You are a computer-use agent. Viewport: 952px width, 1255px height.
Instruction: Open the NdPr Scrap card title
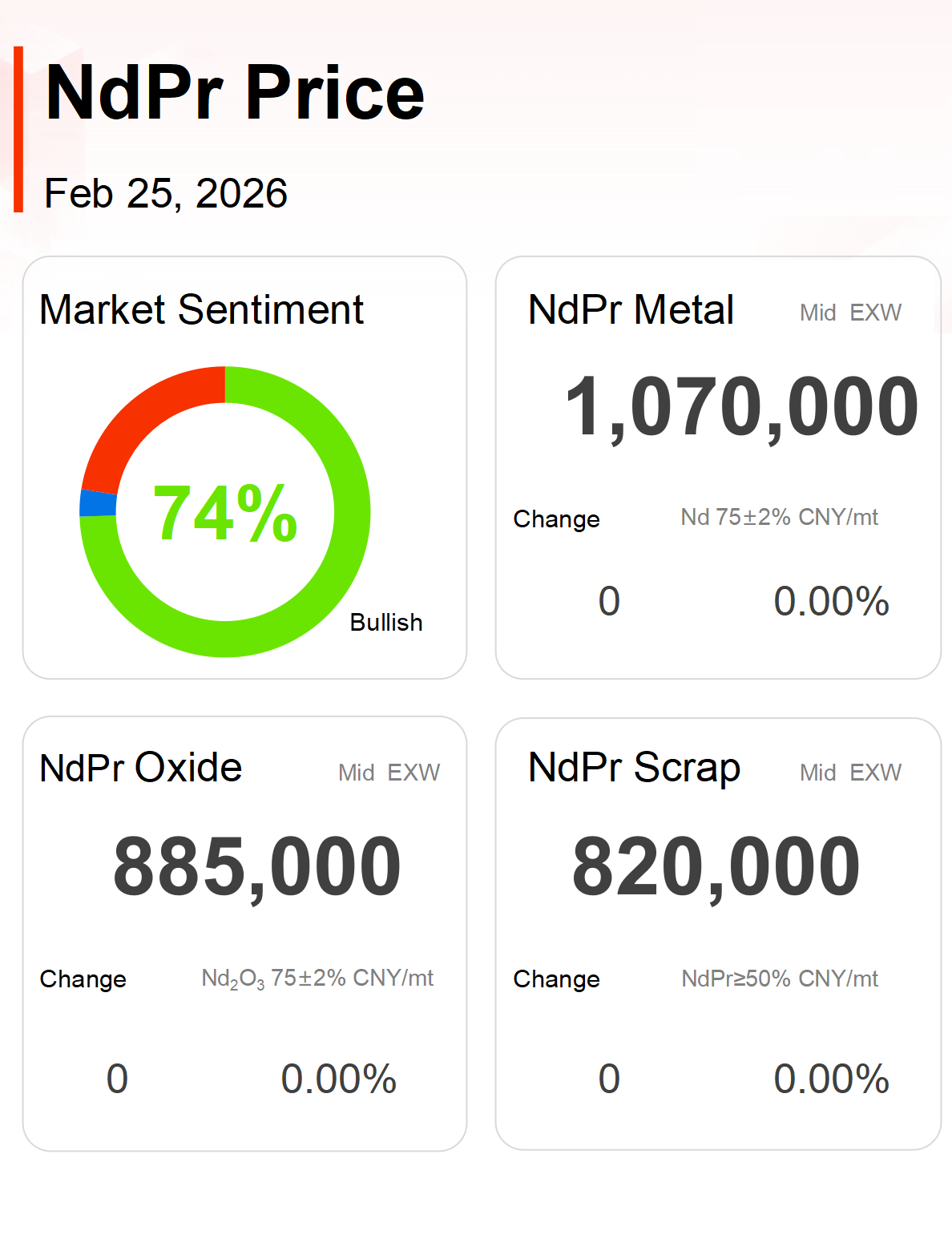(634, 768)
